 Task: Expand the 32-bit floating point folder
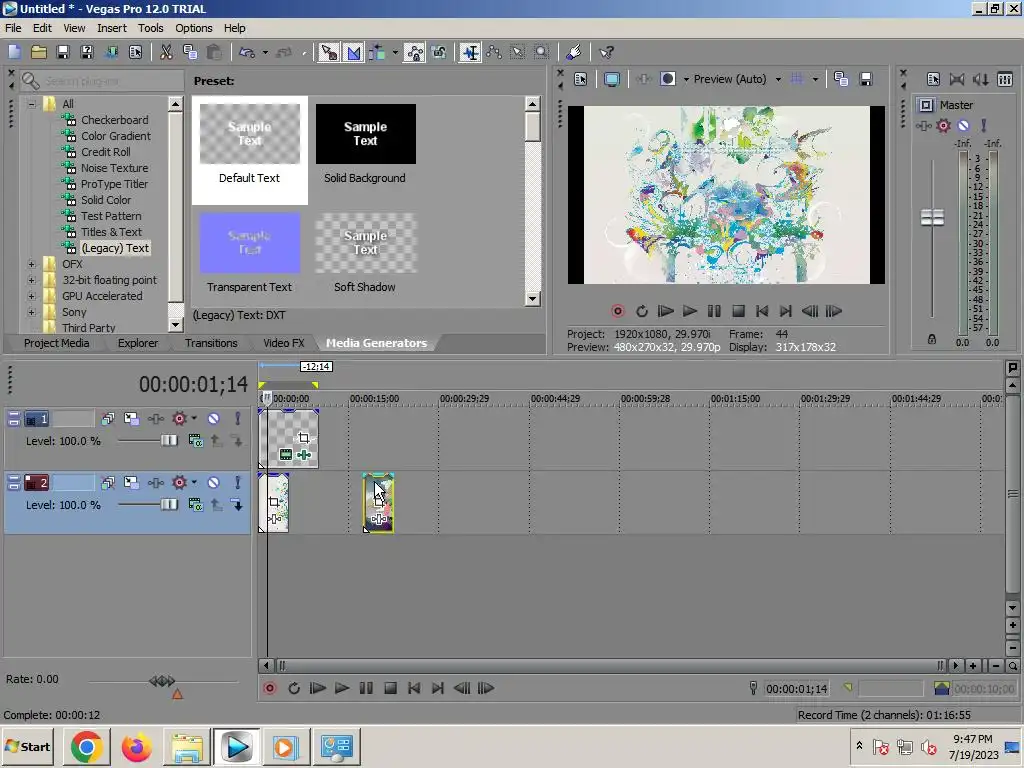tap(31, 280)
